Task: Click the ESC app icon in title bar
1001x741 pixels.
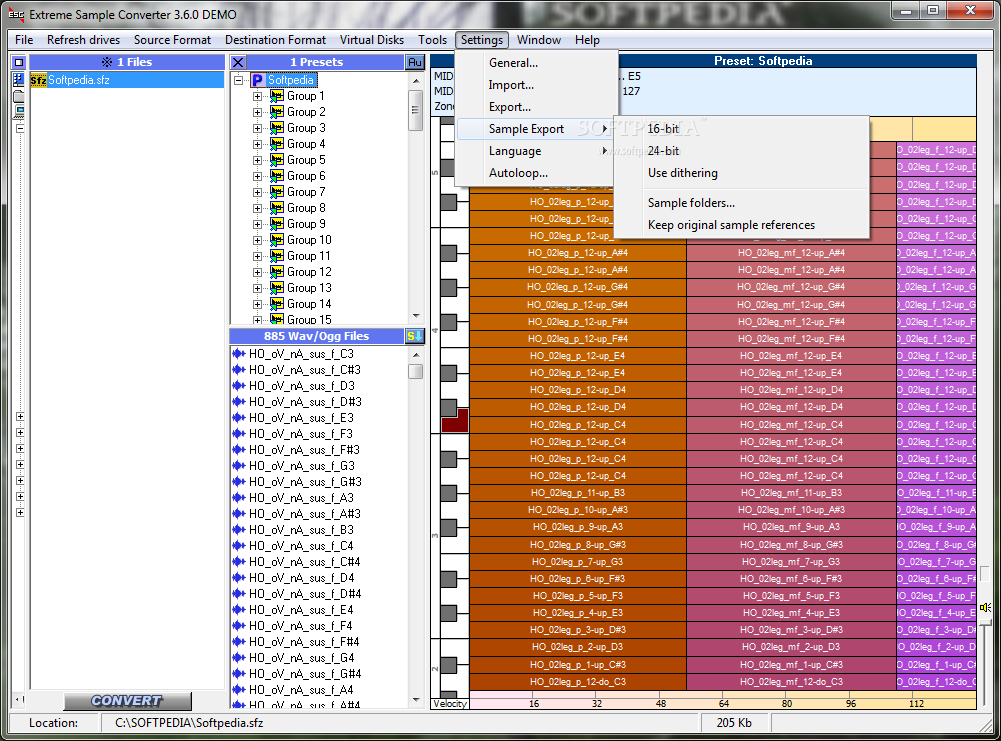Action: coord(16,14)
